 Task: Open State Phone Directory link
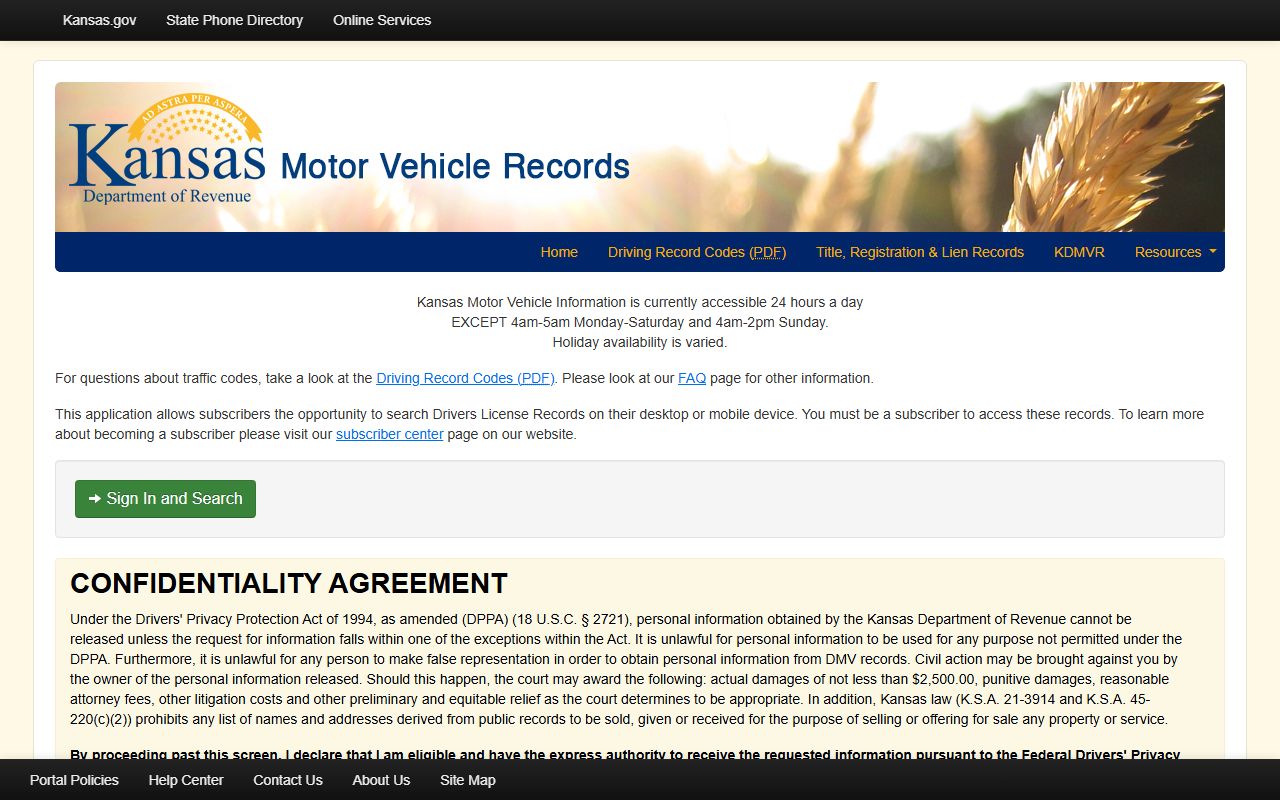[x=234, y=20]
